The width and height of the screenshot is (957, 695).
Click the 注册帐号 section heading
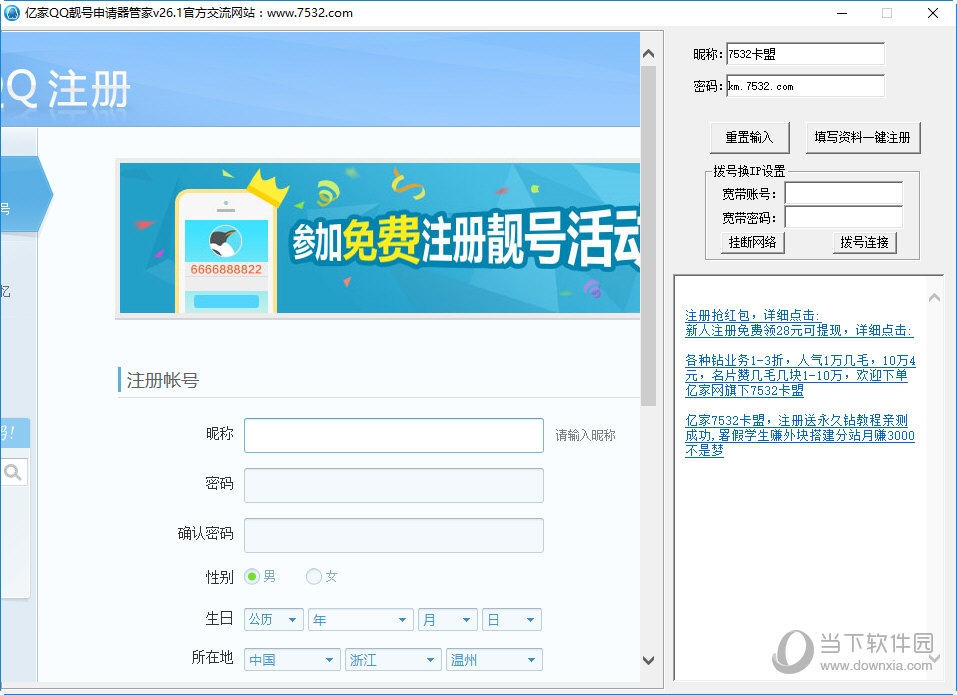click(163, 380)
